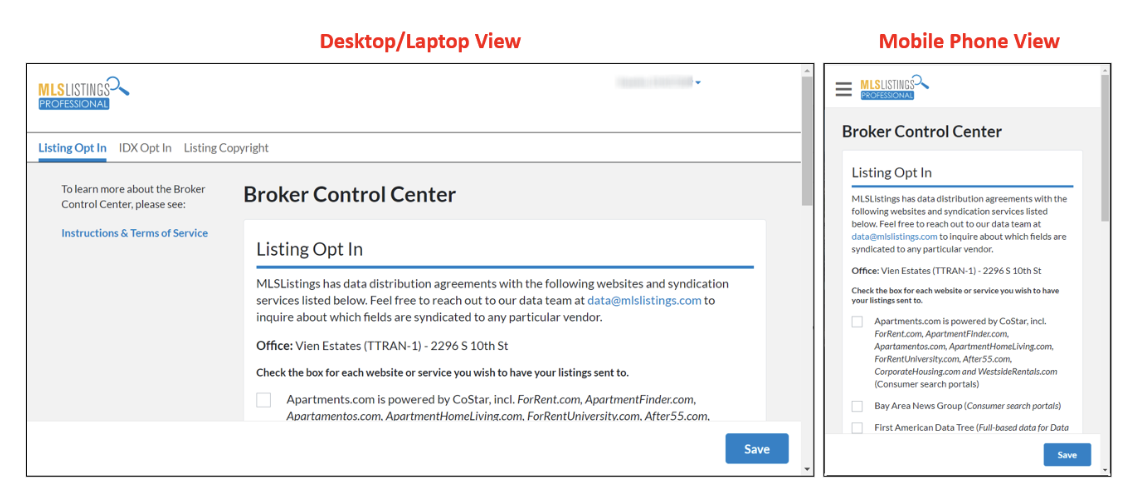Open the blurred user account dropdown in desktop view
1132x492 pixels.
click(x=659, y=82)
